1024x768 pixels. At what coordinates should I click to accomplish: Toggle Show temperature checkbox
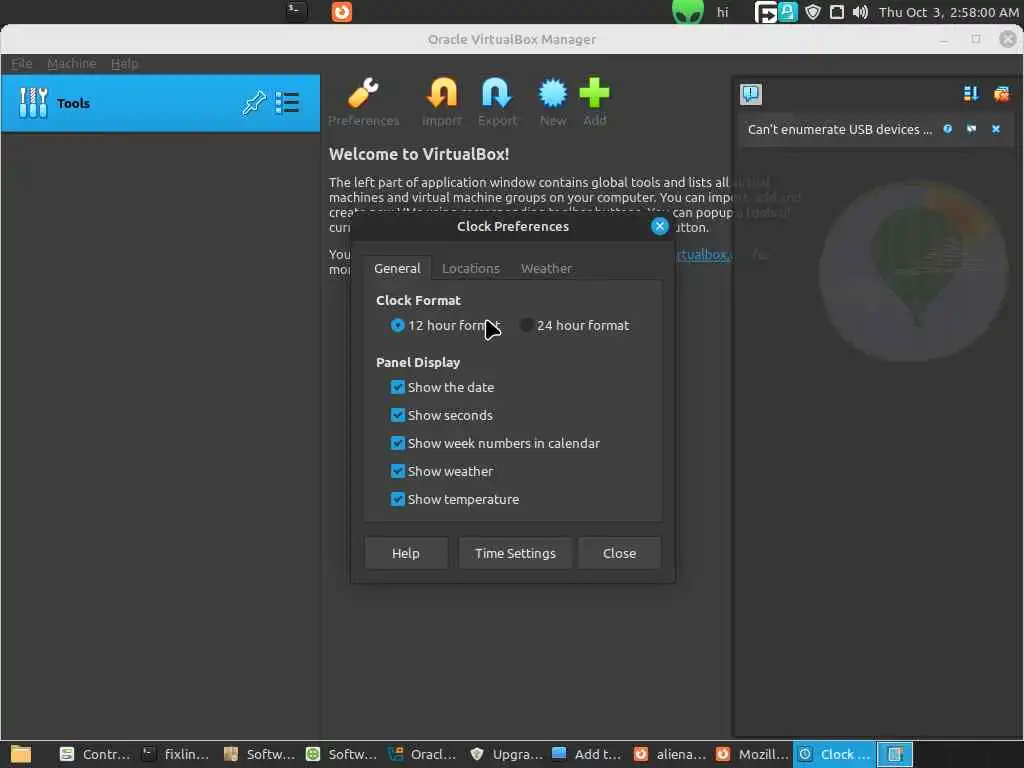[397, 500]
